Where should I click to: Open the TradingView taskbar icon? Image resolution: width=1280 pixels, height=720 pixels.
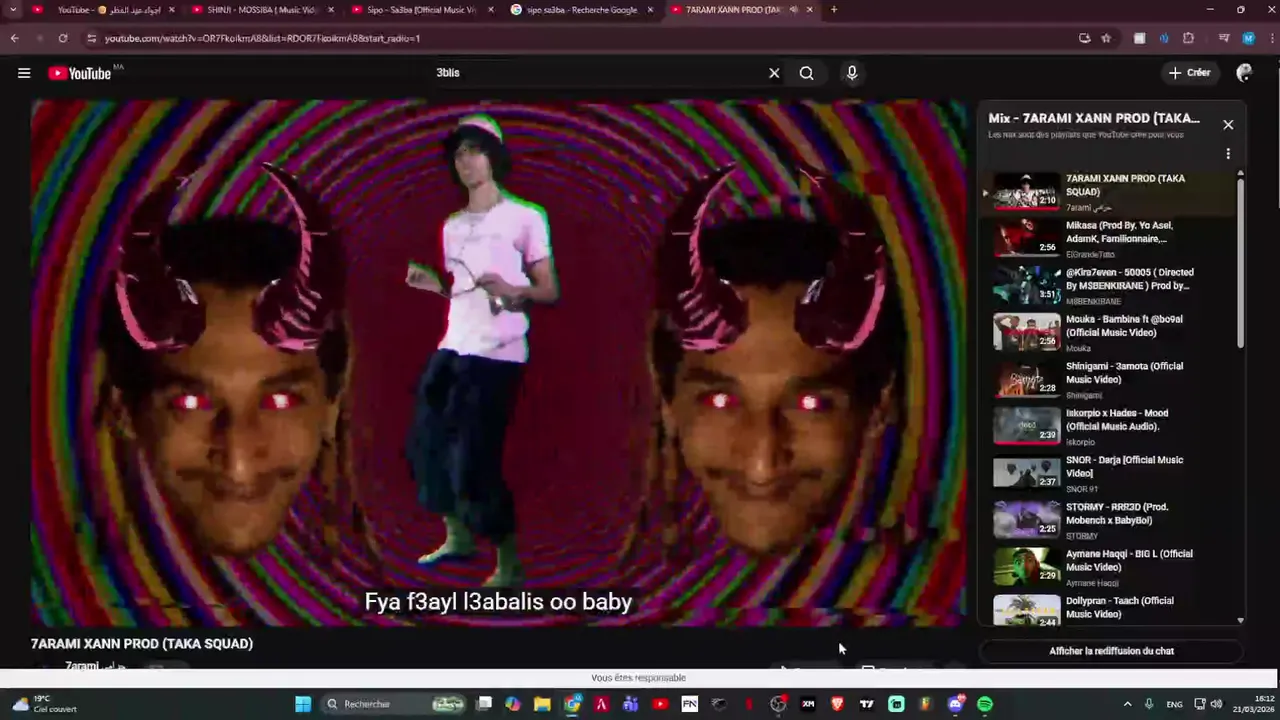click(867, 704)
